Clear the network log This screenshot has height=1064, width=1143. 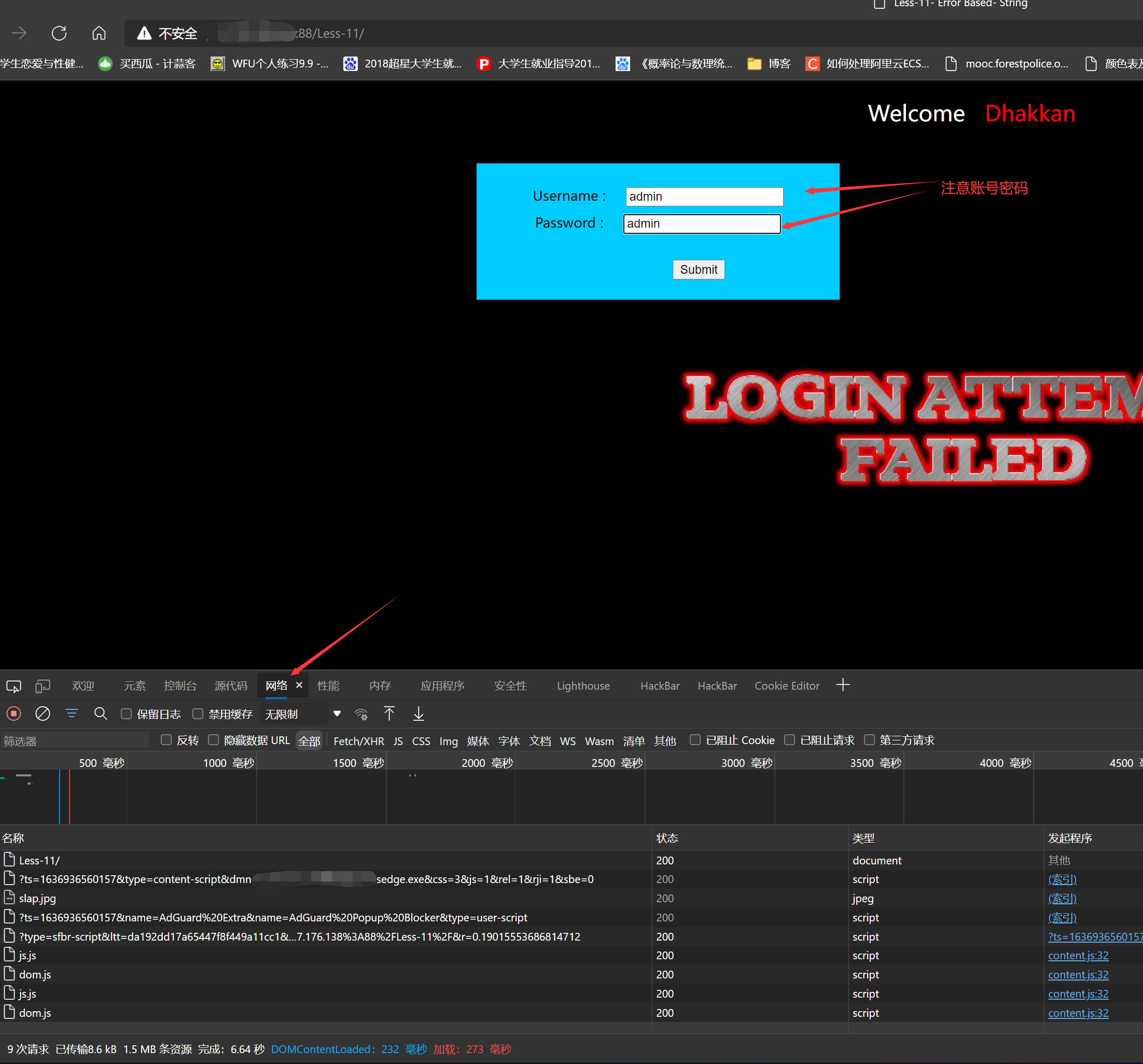(x=43, y=714)
